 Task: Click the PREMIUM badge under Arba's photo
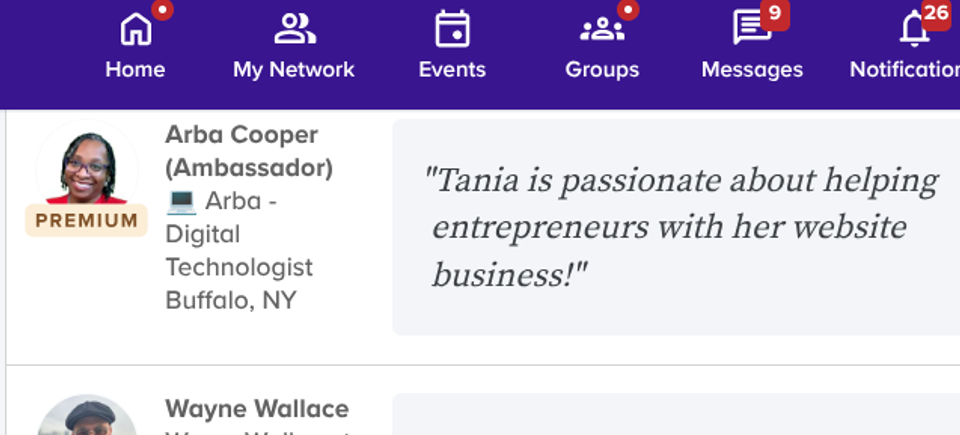click(x=86, y=221)
